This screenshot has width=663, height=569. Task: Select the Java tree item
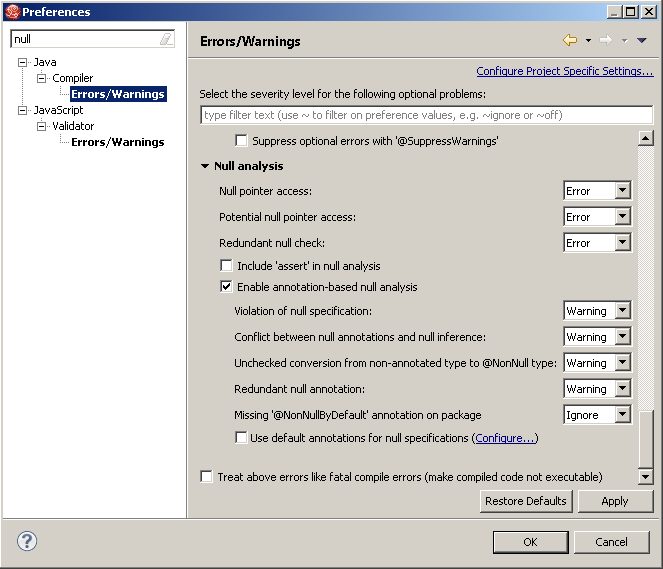45,62
